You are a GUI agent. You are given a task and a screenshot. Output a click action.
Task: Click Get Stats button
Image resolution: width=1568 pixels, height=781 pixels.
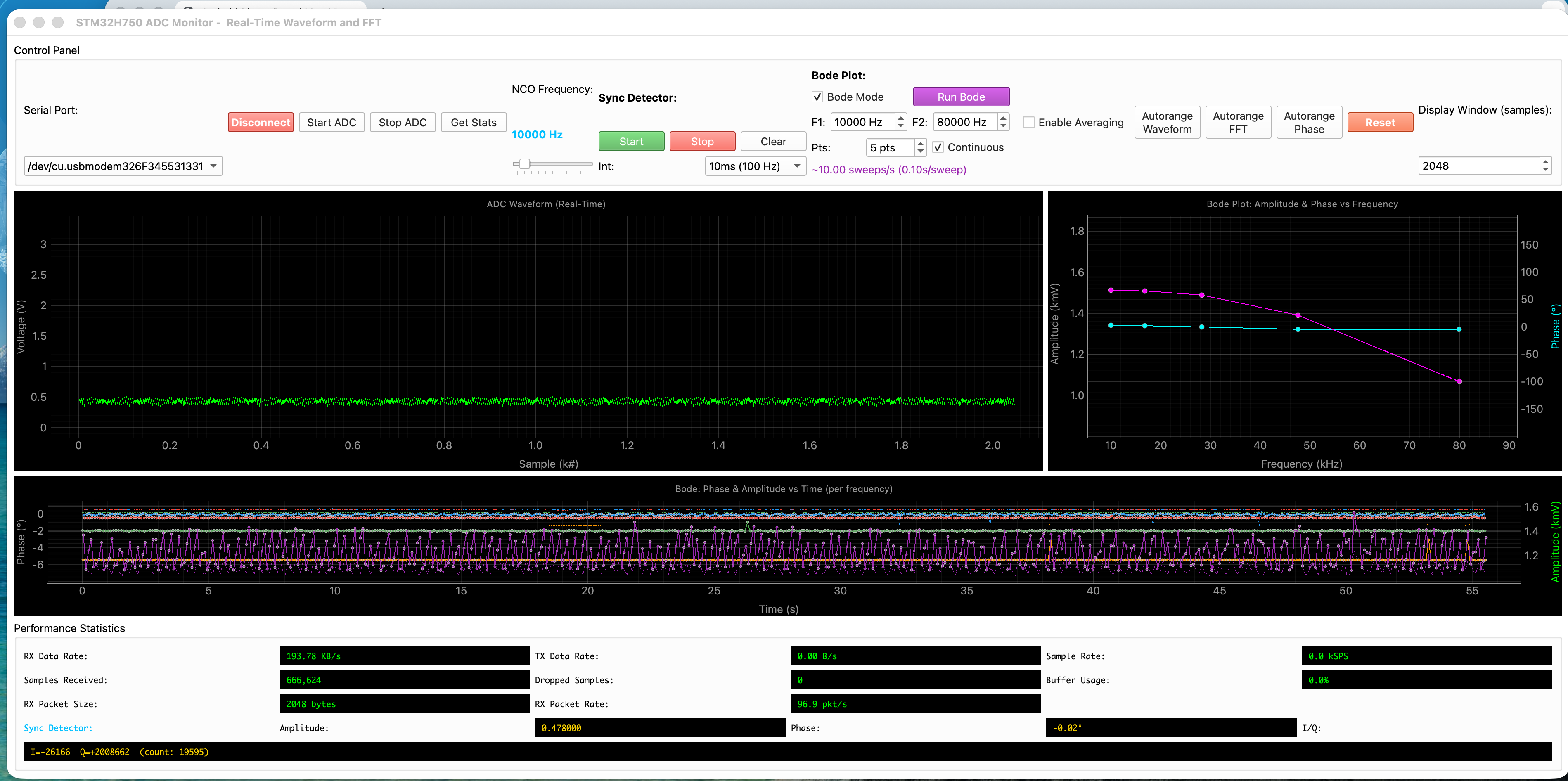click(x=473, y=122)
